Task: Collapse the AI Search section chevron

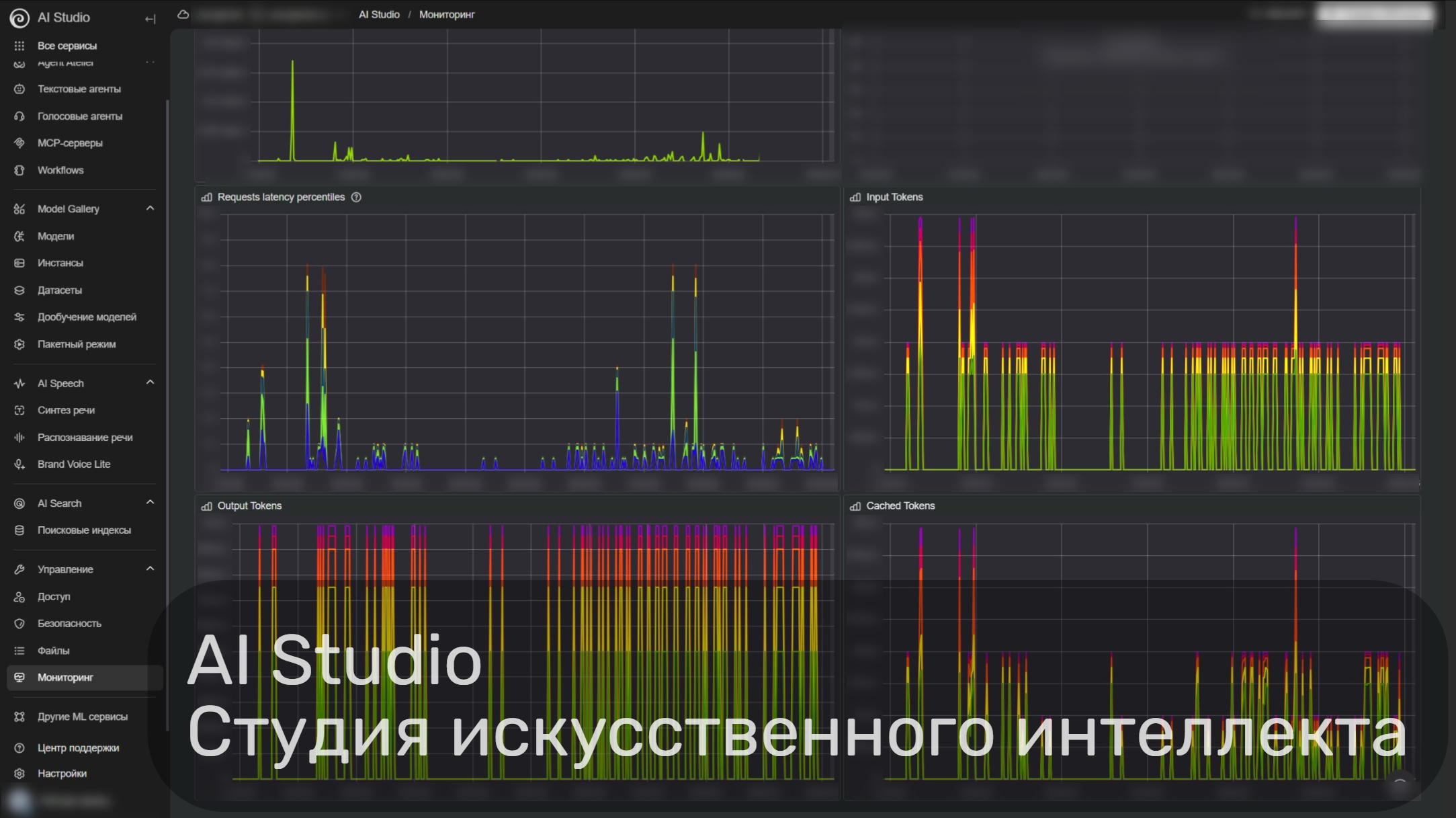Action: click(x=150, y=502)
